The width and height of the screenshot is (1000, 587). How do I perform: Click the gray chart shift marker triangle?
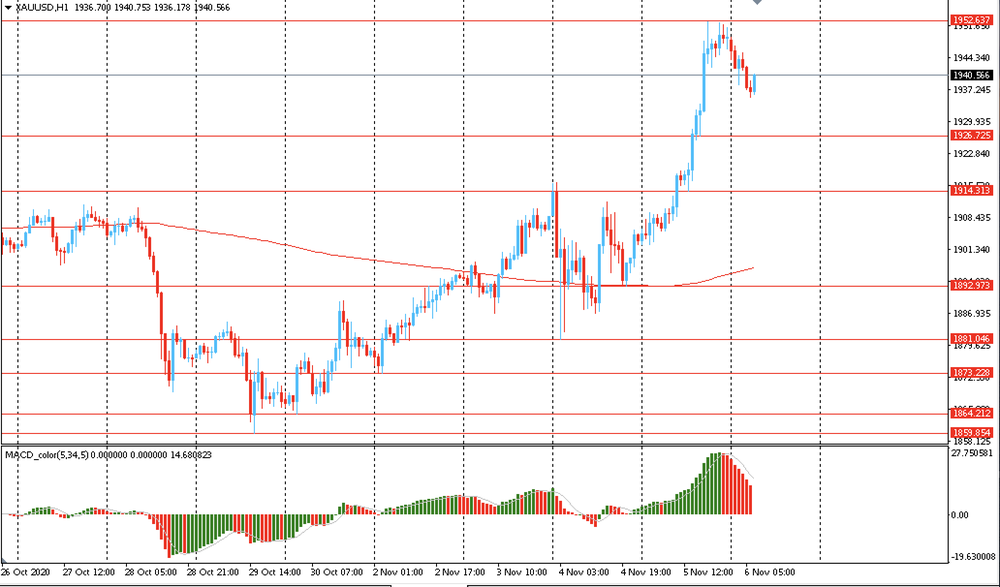pyautogui.click(x=757, y=5)
